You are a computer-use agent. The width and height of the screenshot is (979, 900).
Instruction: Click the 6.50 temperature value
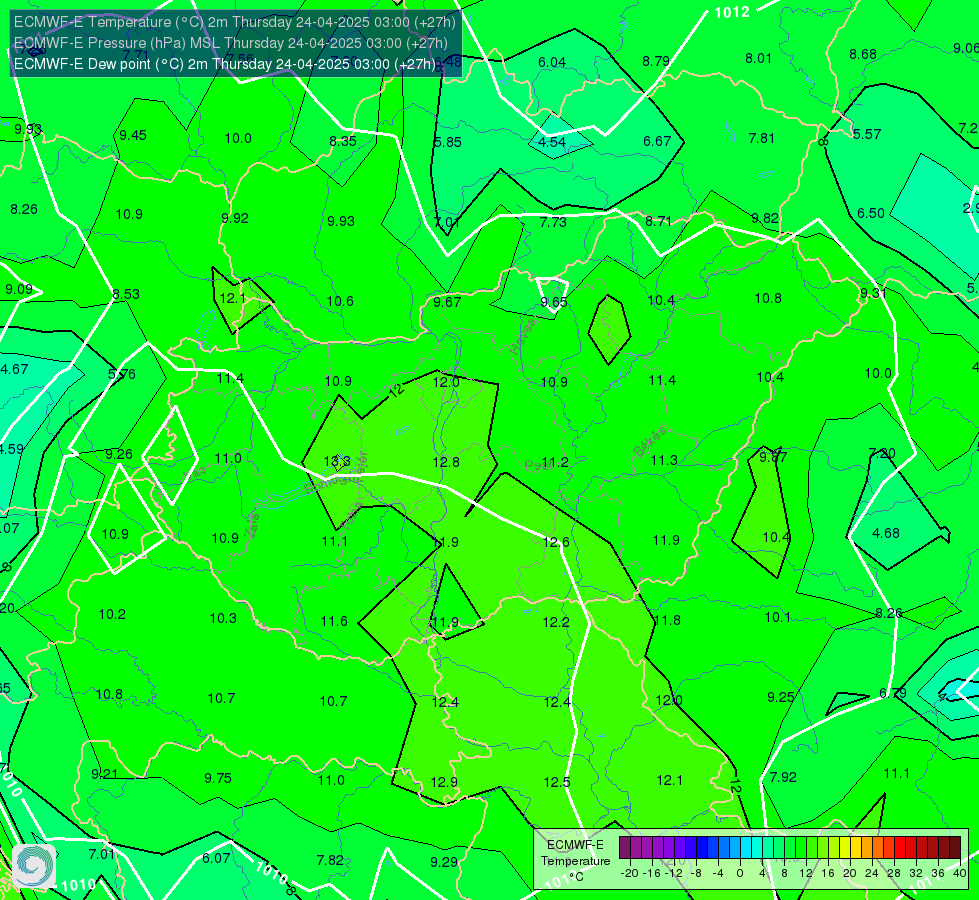pos(870,214)
